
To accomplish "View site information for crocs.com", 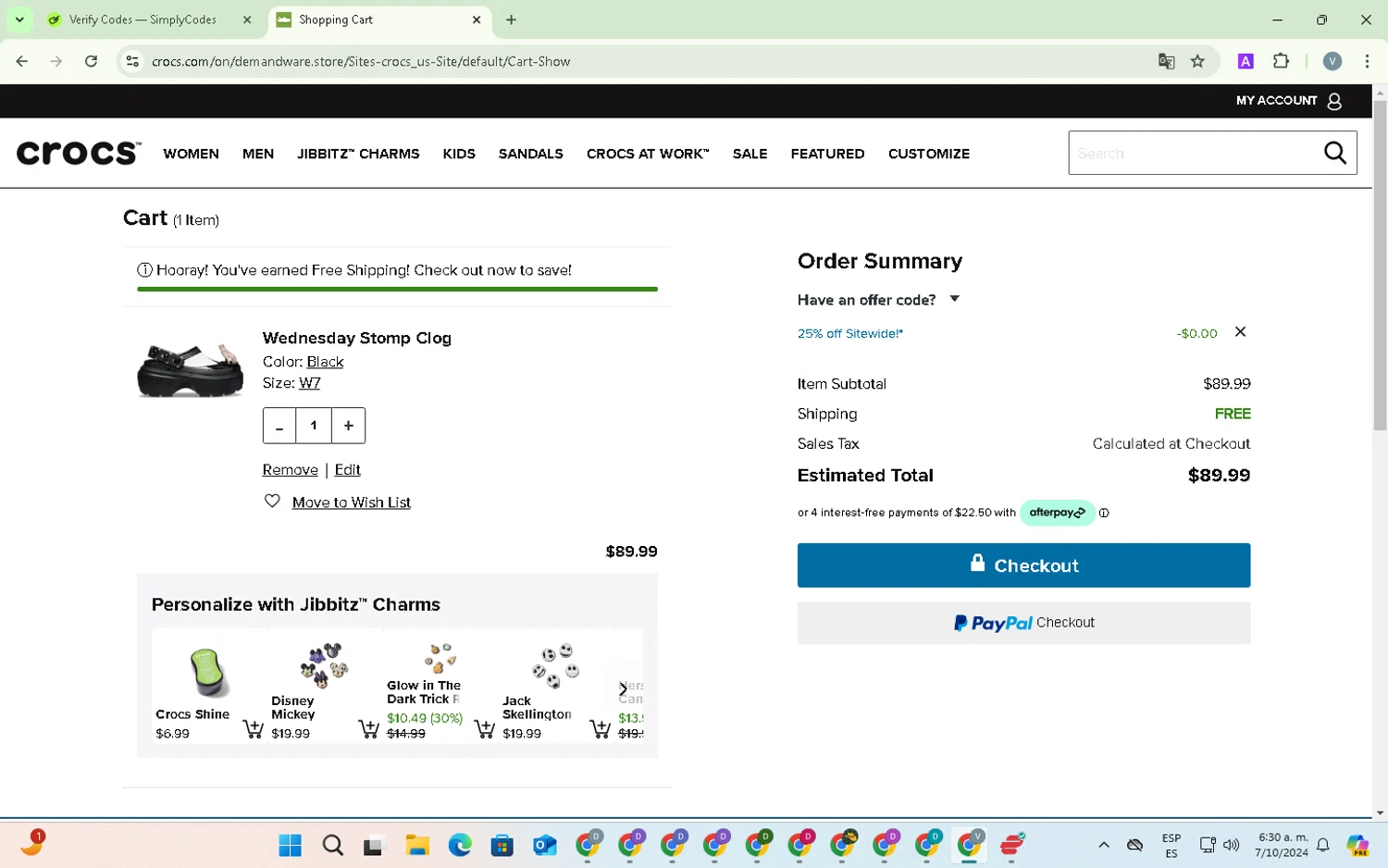I will pyautogui.click(x=132, y=61).
